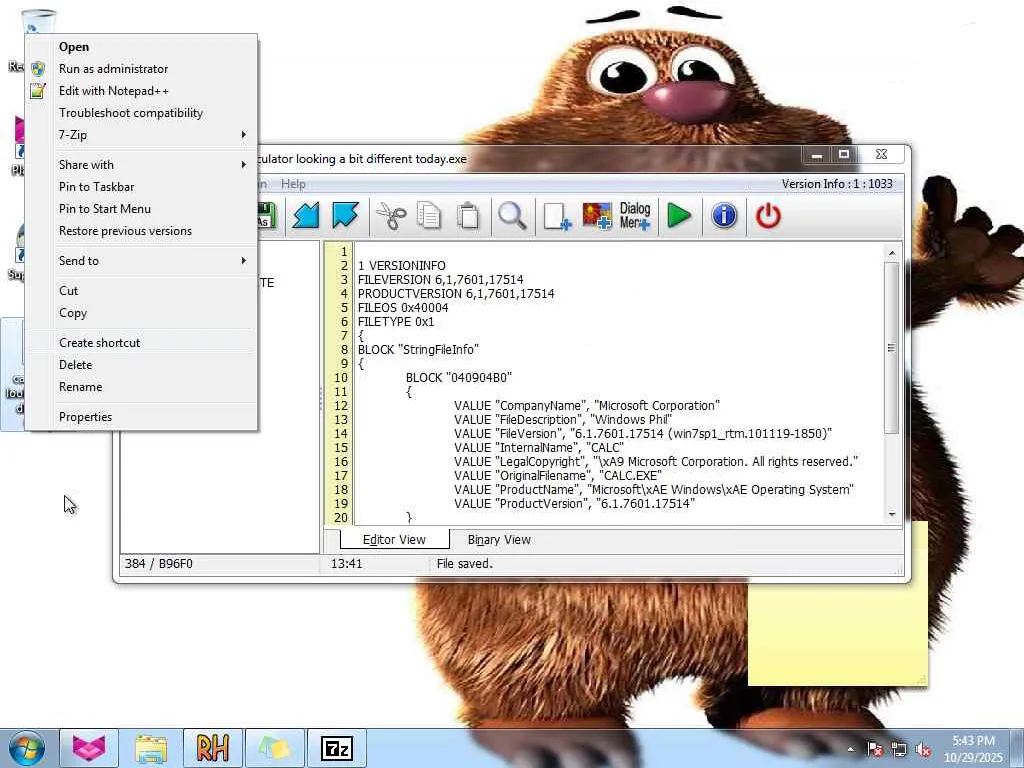
Task: Minimize the Resource Hacker window
Action: pyautogui.click(x=816, y=154)
